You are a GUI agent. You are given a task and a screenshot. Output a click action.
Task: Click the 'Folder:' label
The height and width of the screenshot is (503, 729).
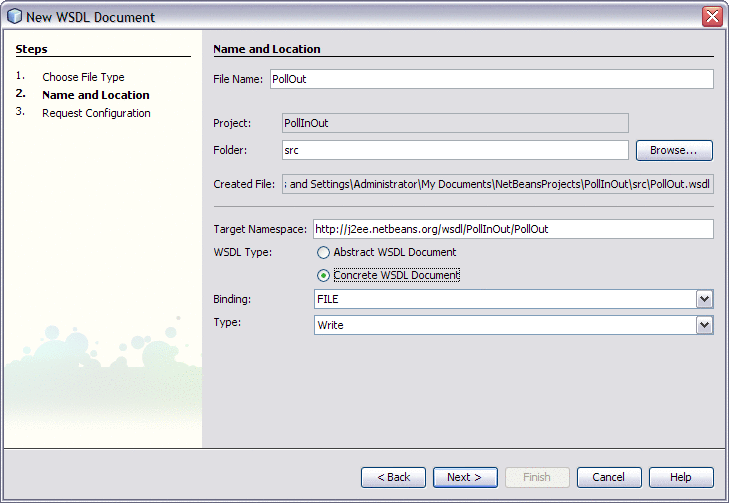click(230, 150)
